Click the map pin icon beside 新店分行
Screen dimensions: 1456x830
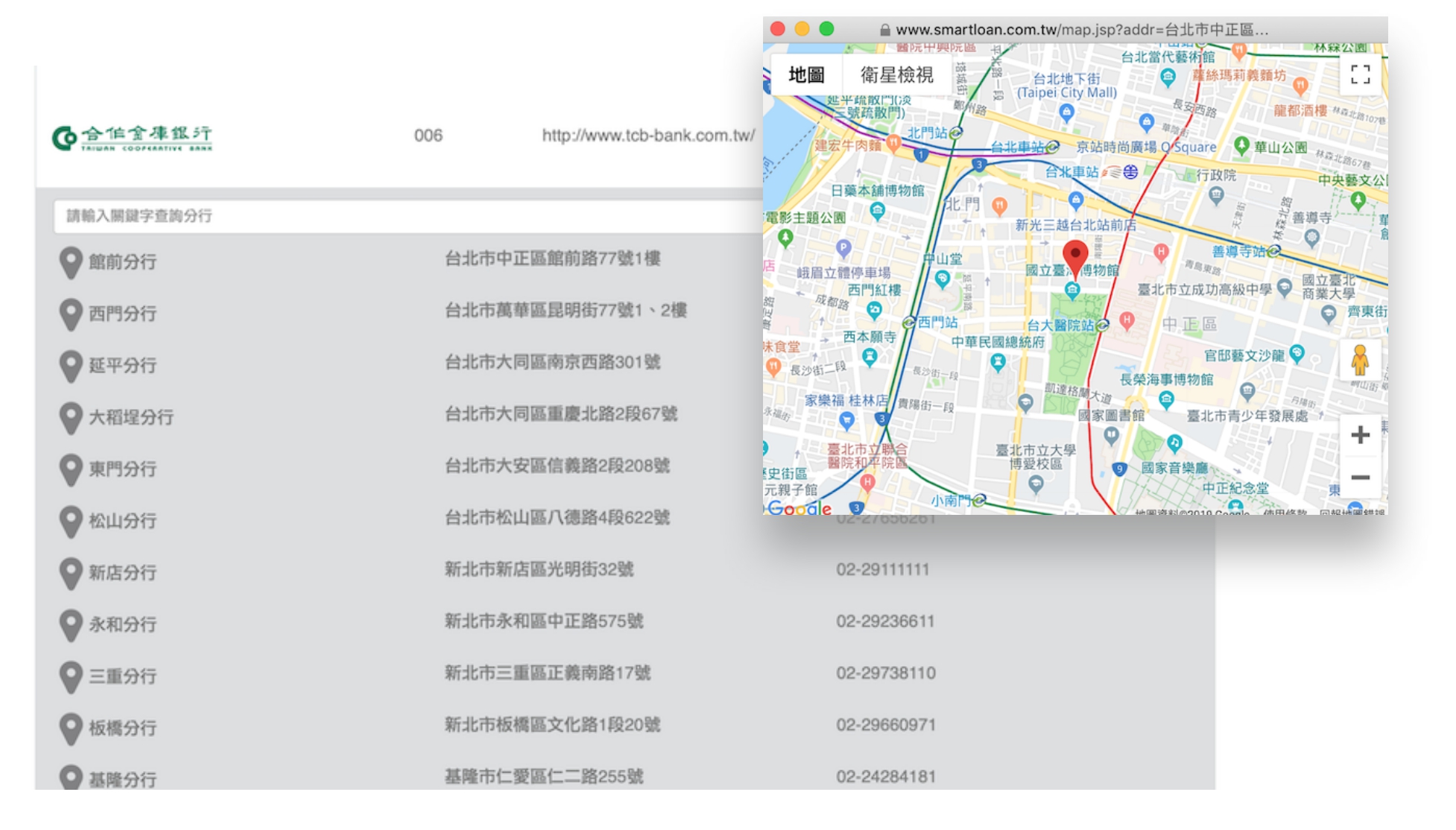click(x=71, y=573)
